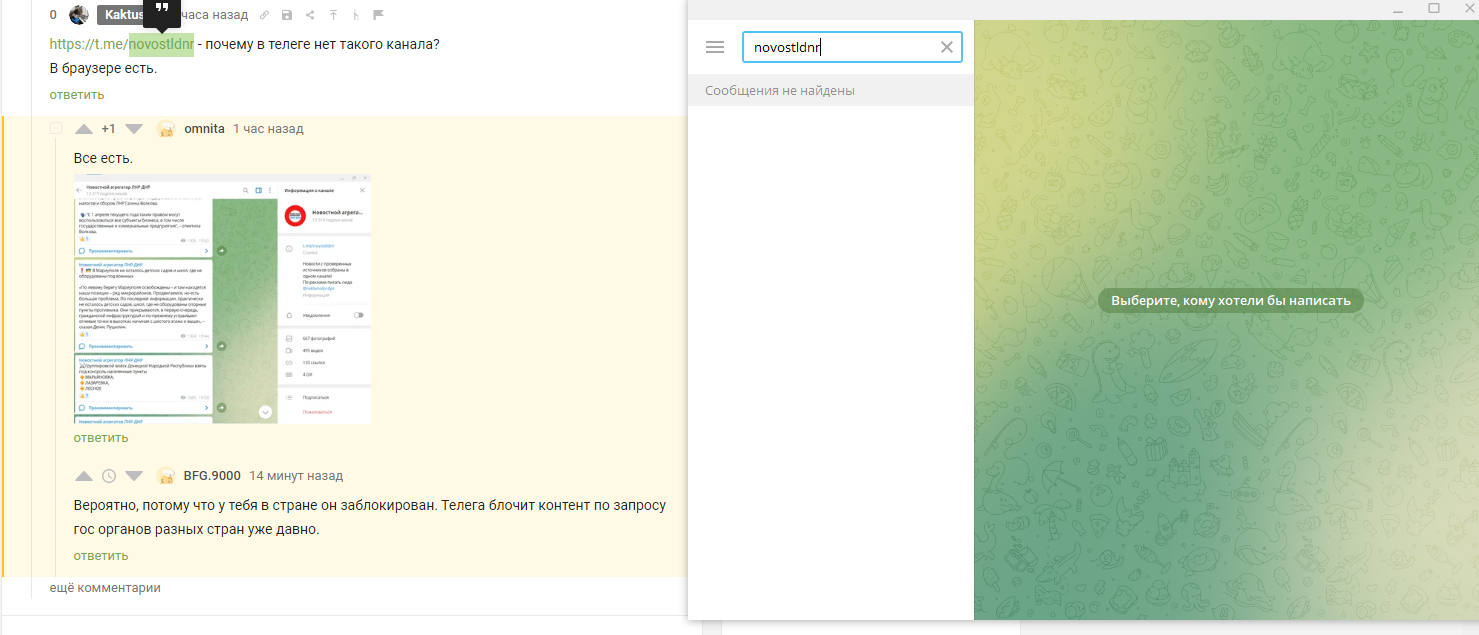Click the '+1' rating of omnita comment

point(109,129)
